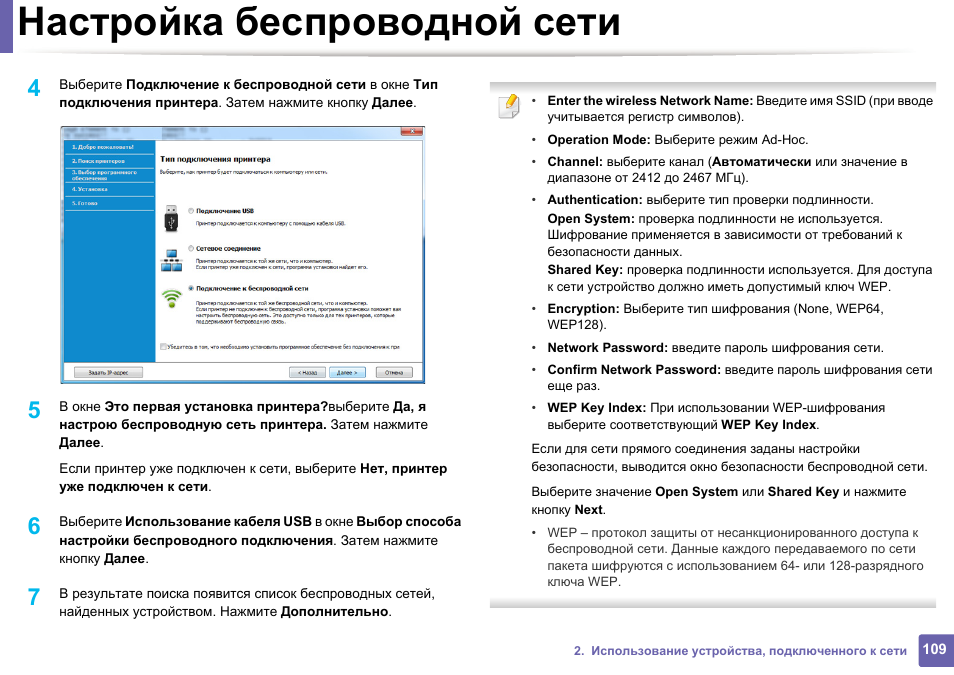Click the green wireless signal icon
Viewport: 954px width, 675px height.
click(171, 298)
